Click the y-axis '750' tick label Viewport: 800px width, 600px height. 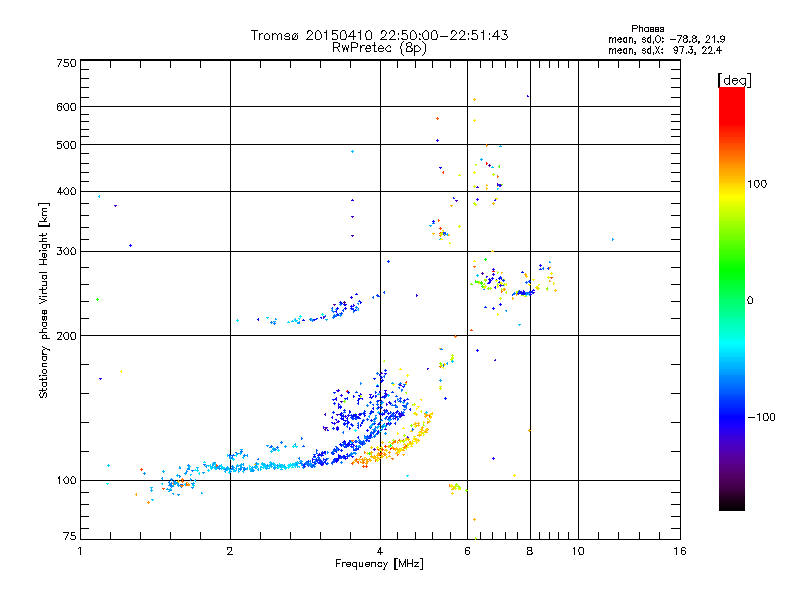point(66,63)
